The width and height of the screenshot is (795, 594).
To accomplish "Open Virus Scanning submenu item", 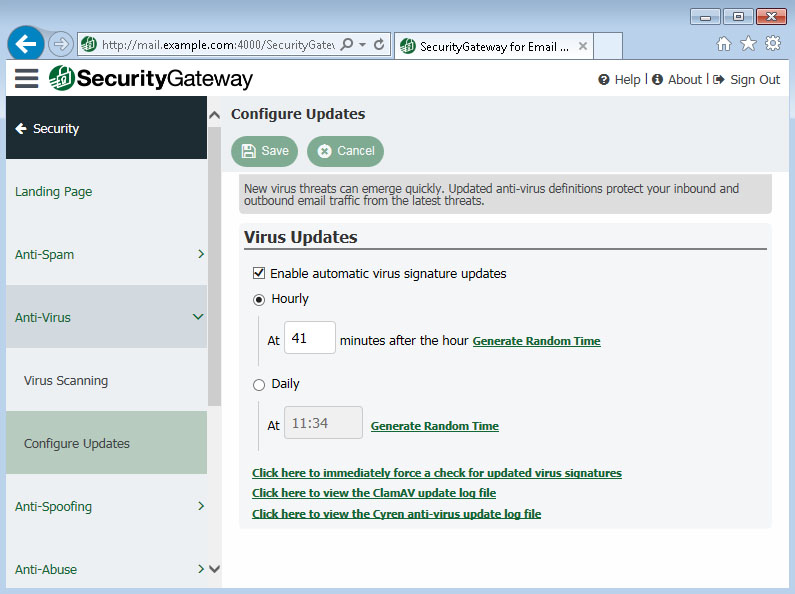I will pos(106,380).
